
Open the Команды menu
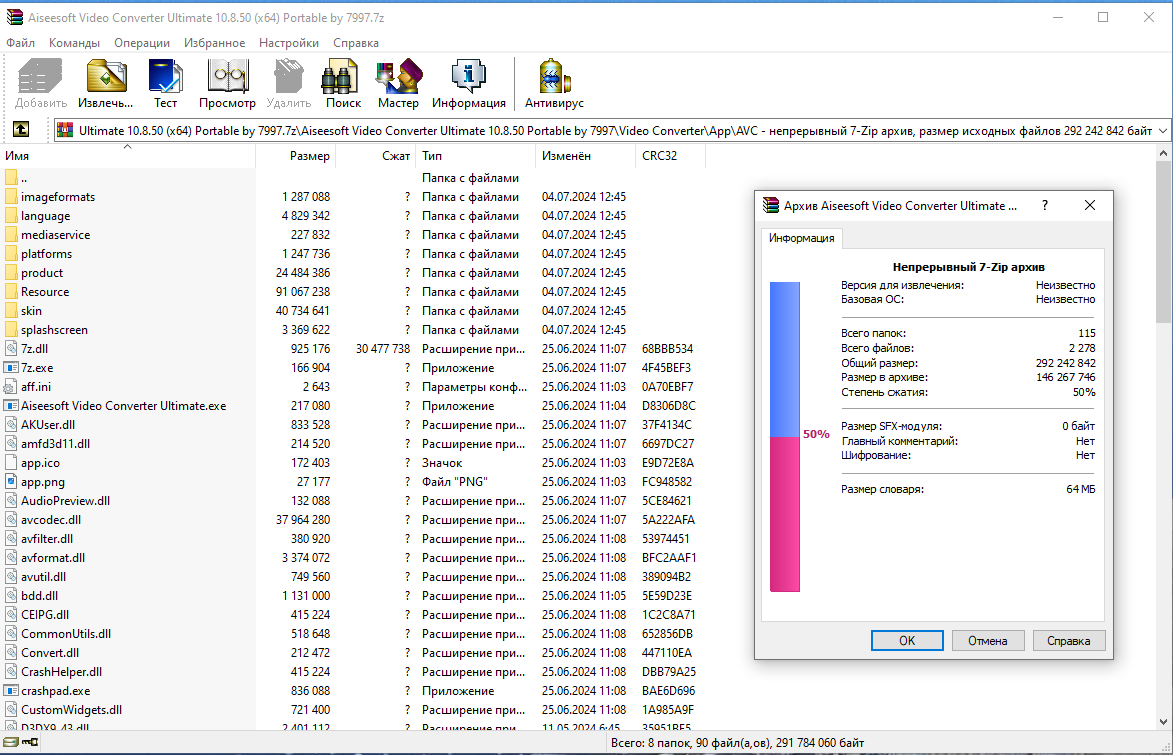click(x=74, y=43)
